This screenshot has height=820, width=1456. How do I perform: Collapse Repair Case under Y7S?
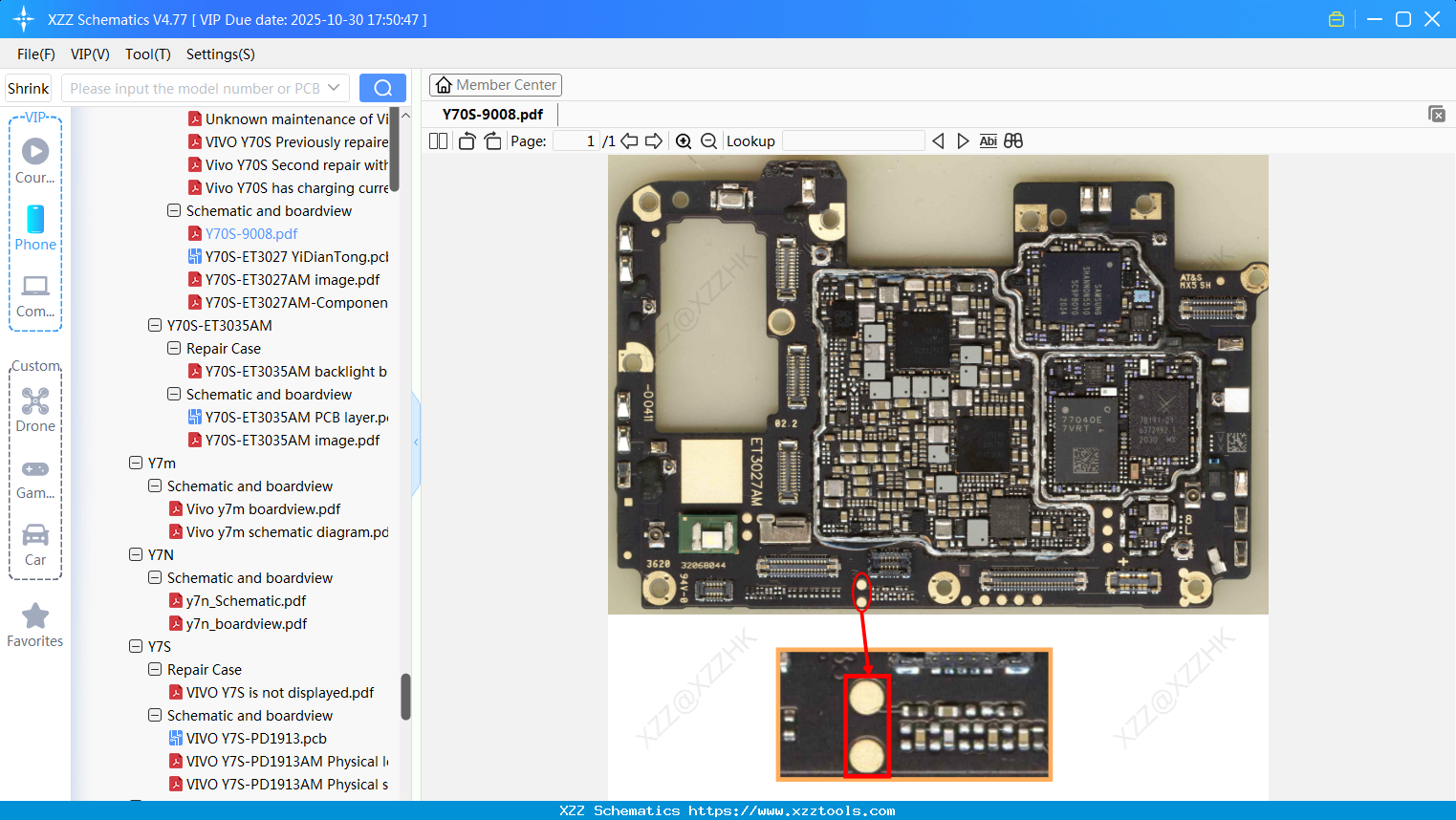coord(155,669)
